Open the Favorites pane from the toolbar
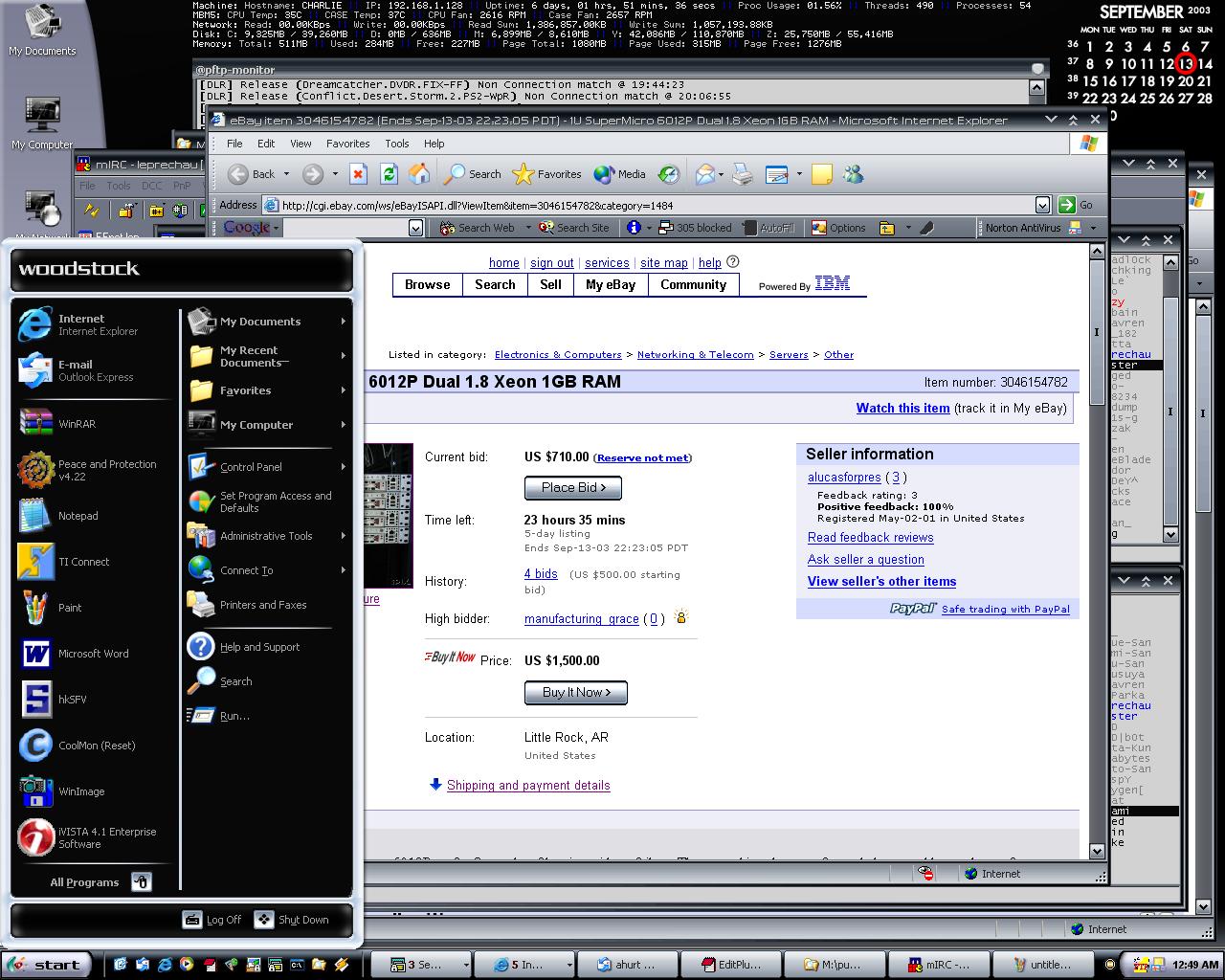Viewport: 1225px width, 980px height. pos(547,174)
